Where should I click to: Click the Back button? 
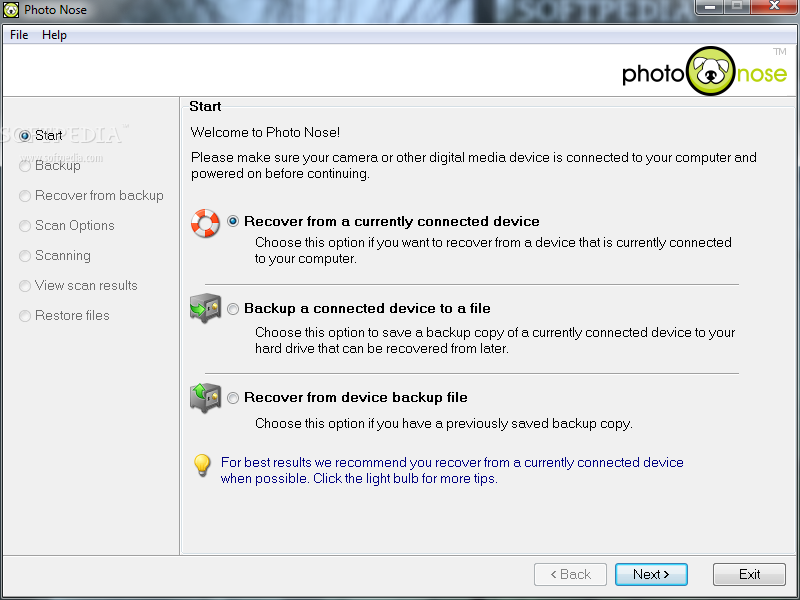click(x=570, y=574)
